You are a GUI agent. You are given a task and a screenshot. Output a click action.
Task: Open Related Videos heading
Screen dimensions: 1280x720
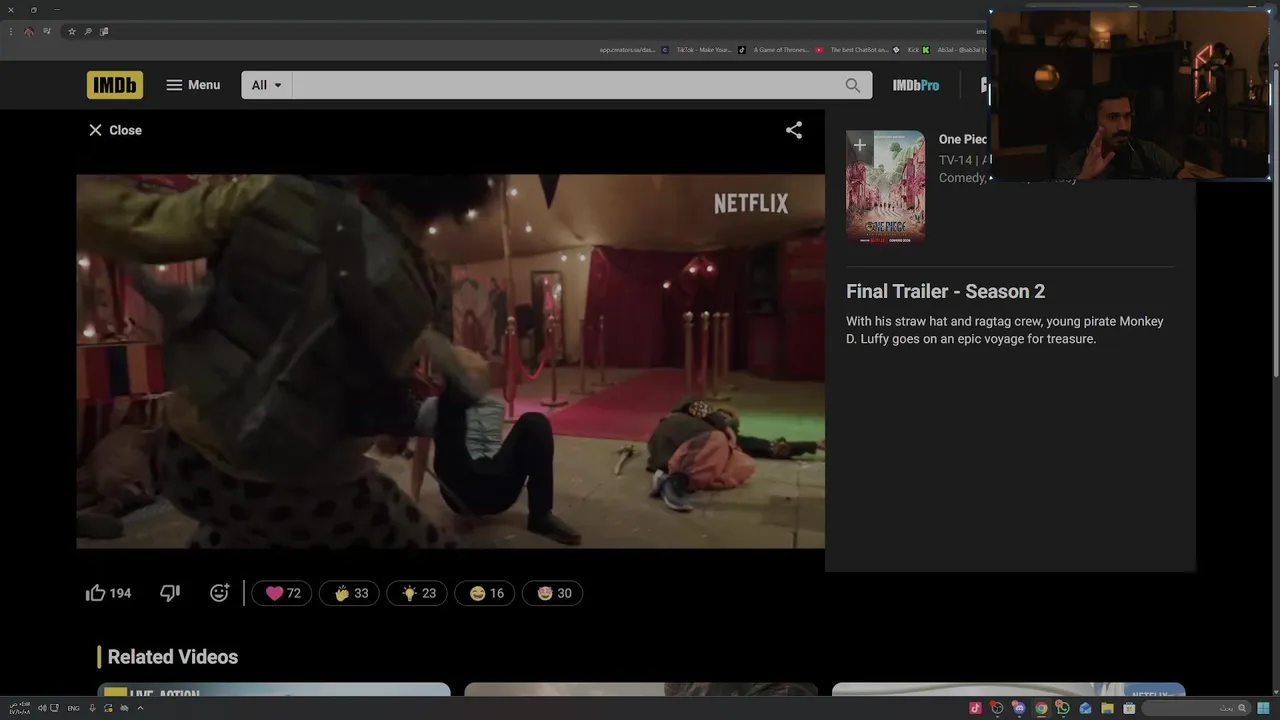click(173, 657)
